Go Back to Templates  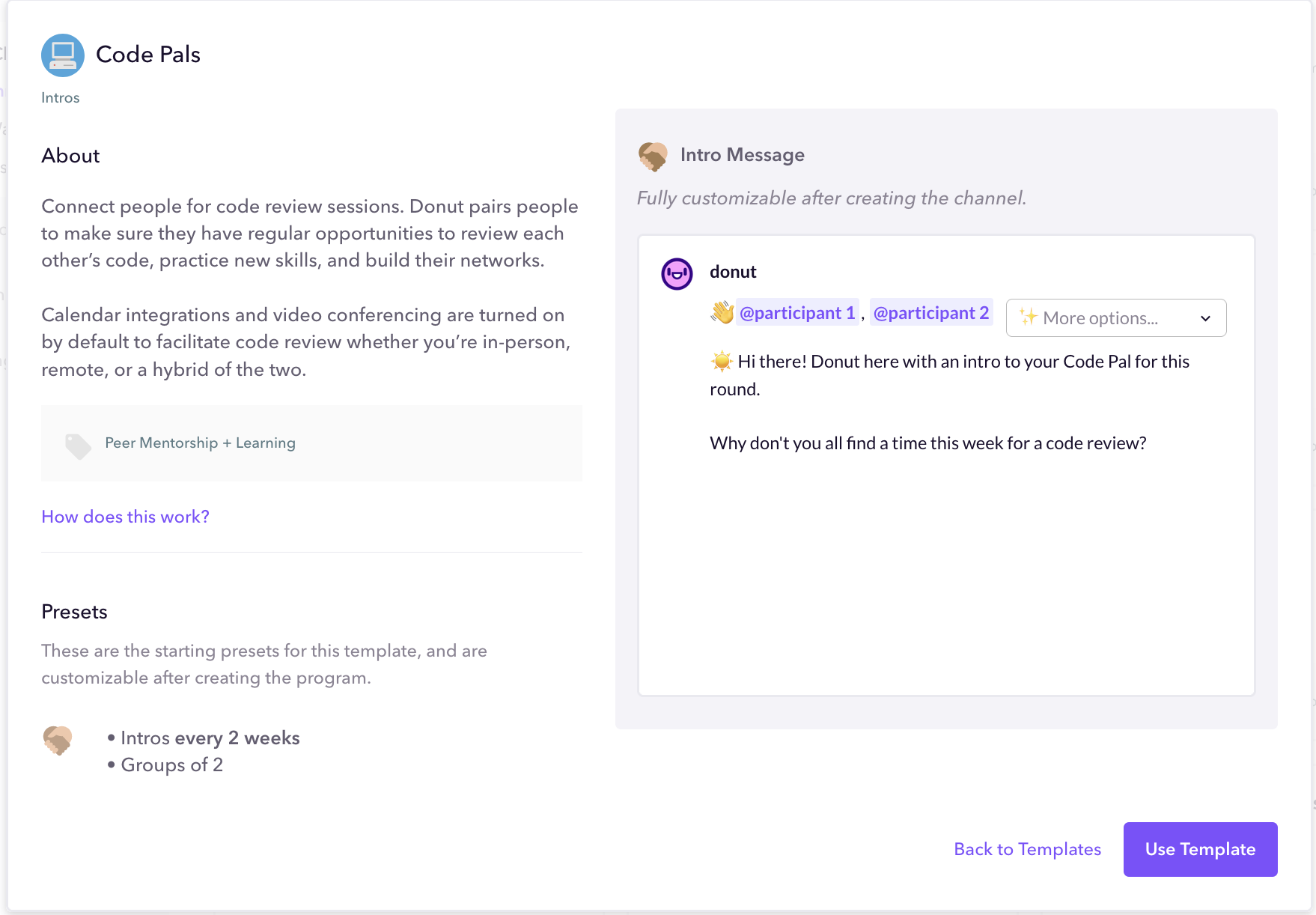(x=1027, y=849)
